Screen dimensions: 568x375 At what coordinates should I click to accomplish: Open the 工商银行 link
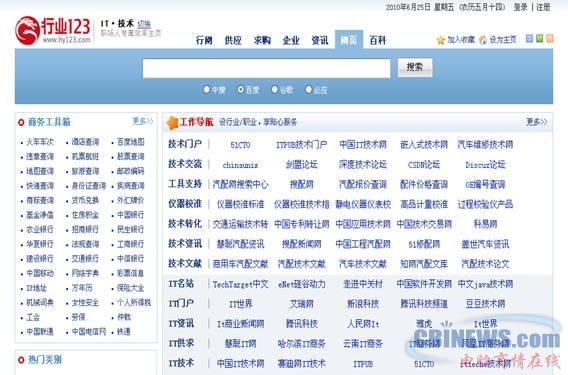tap(130, 244)
